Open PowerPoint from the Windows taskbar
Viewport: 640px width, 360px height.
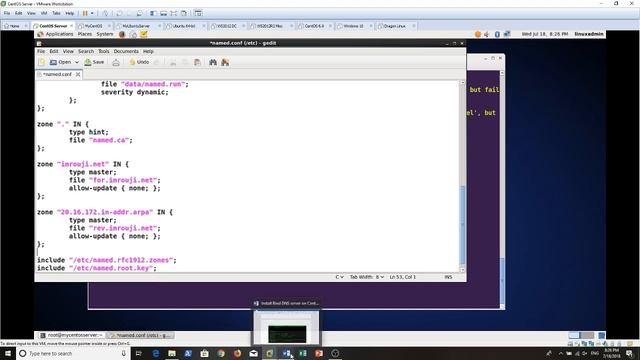tap(319, 353)
